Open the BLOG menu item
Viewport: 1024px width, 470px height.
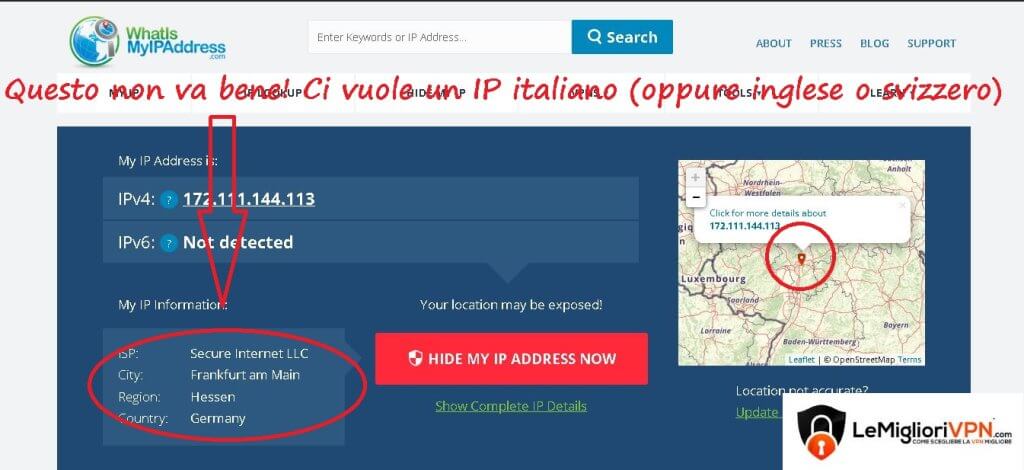coord(874,43)
